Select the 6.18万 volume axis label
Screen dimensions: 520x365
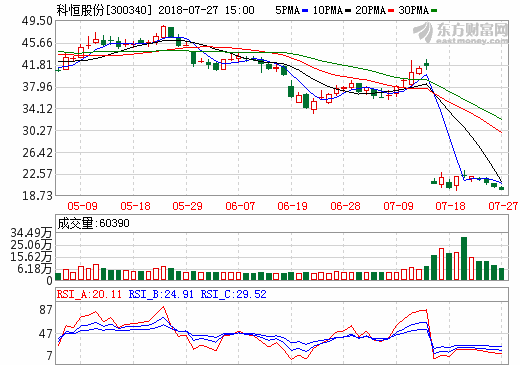tap(35, 269)
